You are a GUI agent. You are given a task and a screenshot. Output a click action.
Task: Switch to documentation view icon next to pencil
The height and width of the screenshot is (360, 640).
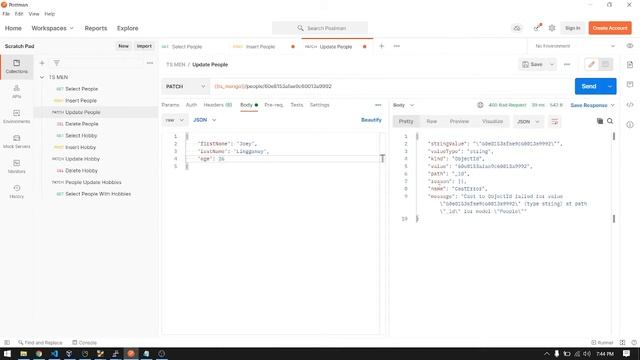pos(605,64)
